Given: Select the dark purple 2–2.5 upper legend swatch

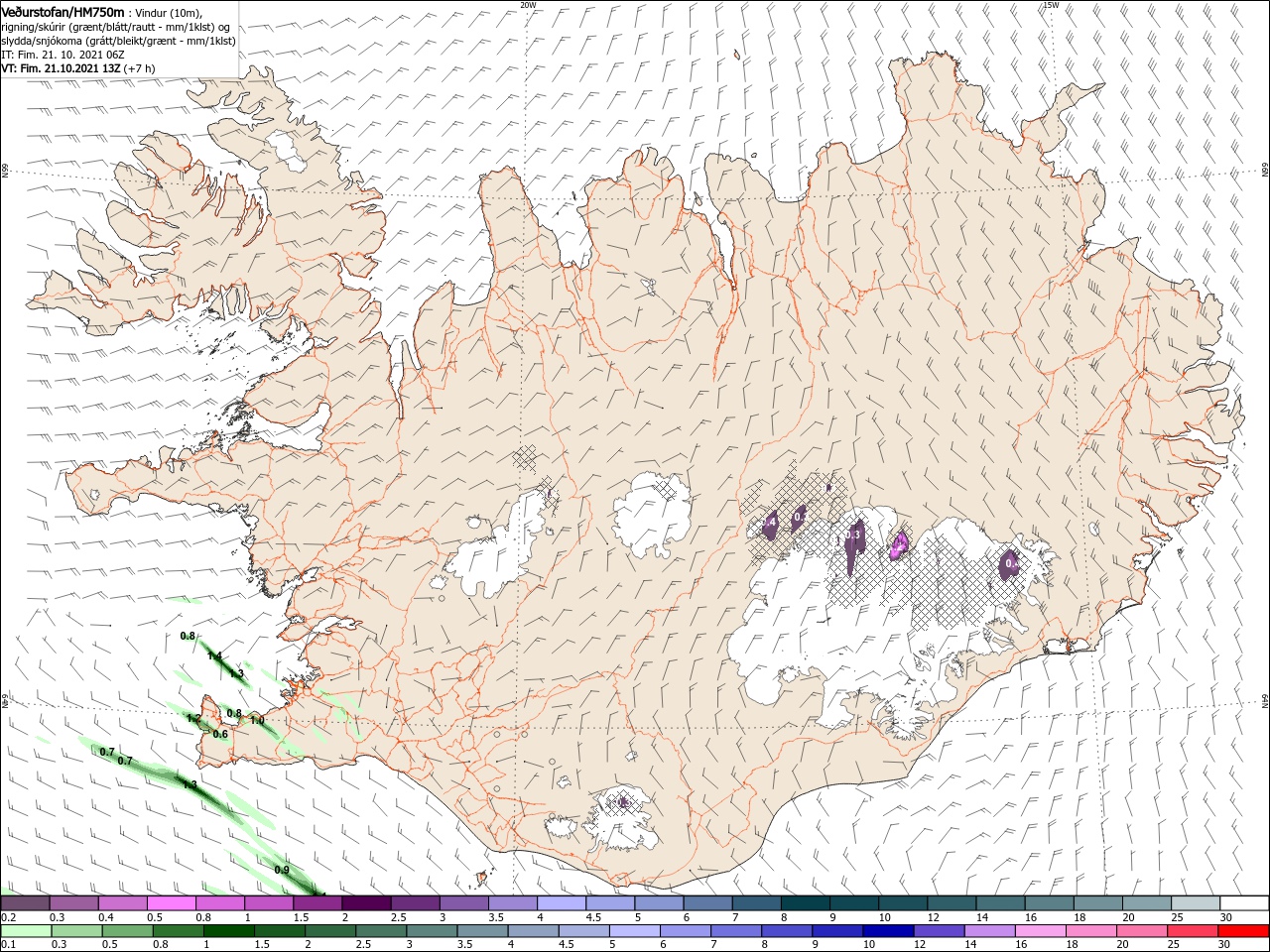Looking at the screenshot, I should click(x=366, y=903).
